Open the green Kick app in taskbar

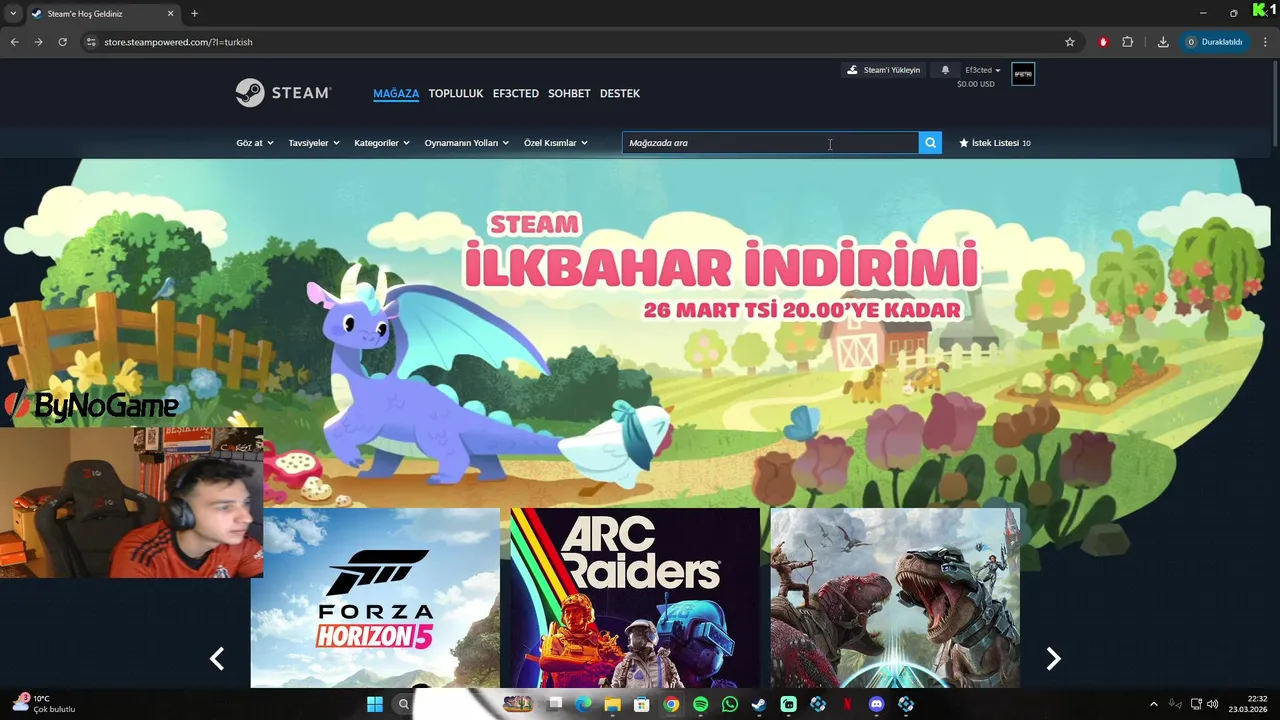pyautogui.click(x=789, y=704)
